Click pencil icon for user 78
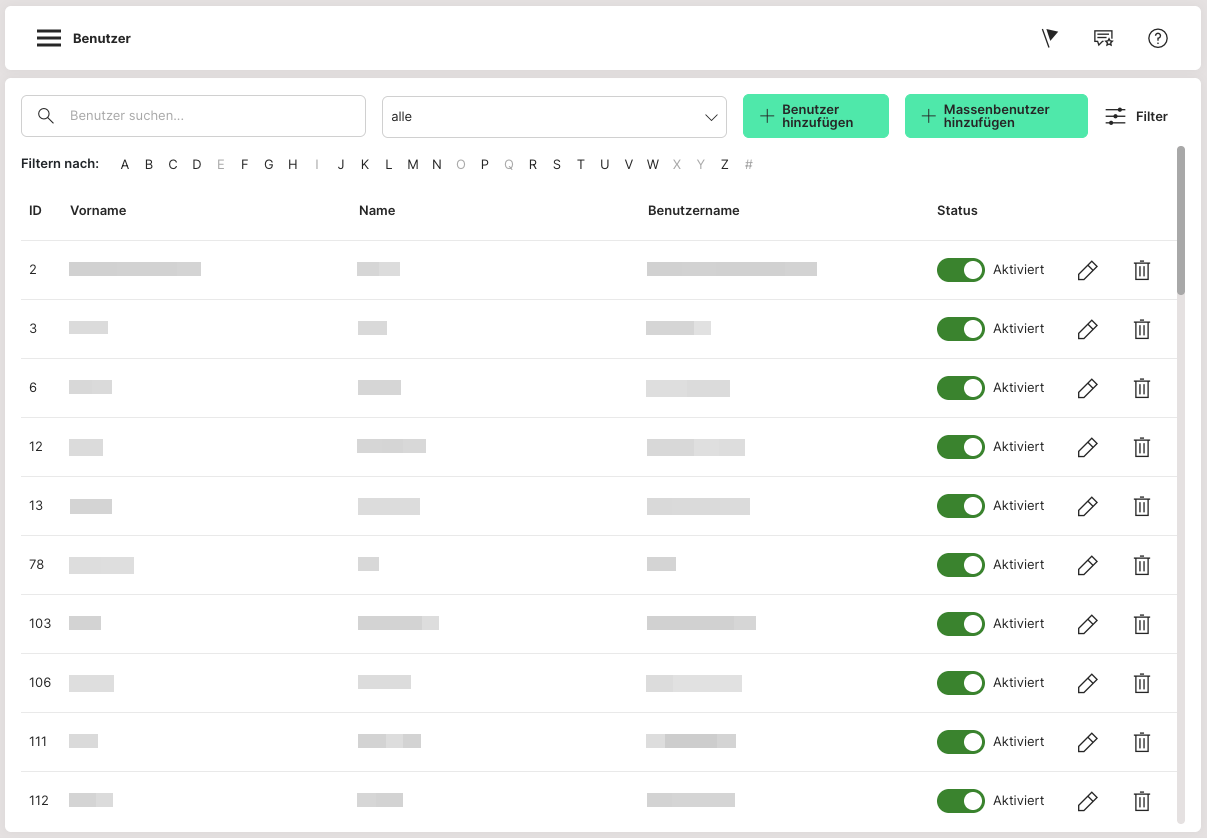Image resolution: width=1207 pixels, height=838 pixels. click(x=1087, y=565)
